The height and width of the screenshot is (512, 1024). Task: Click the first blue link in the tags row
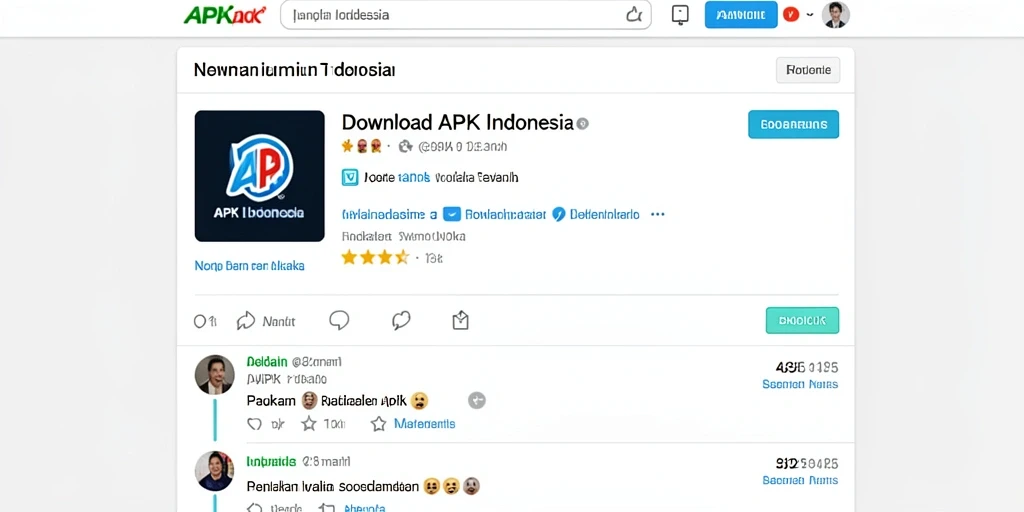(x=389, y=214)
